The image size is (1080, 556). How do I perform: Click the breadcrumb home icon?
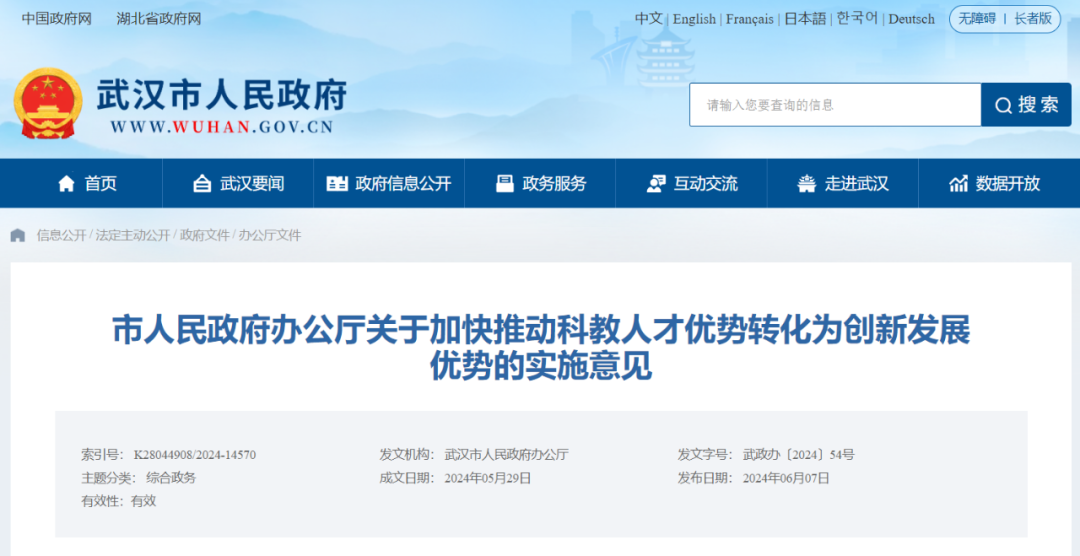[18, 236]
